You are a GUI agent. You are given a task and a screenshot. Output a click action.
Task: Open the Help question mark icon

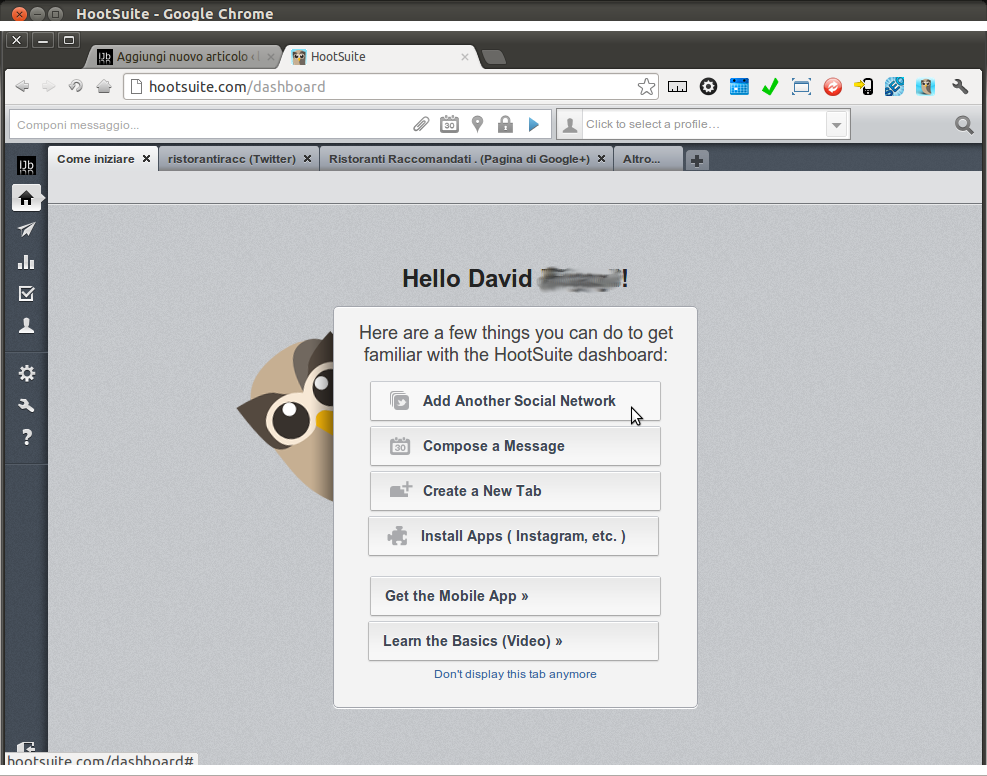tap(26, 437)
